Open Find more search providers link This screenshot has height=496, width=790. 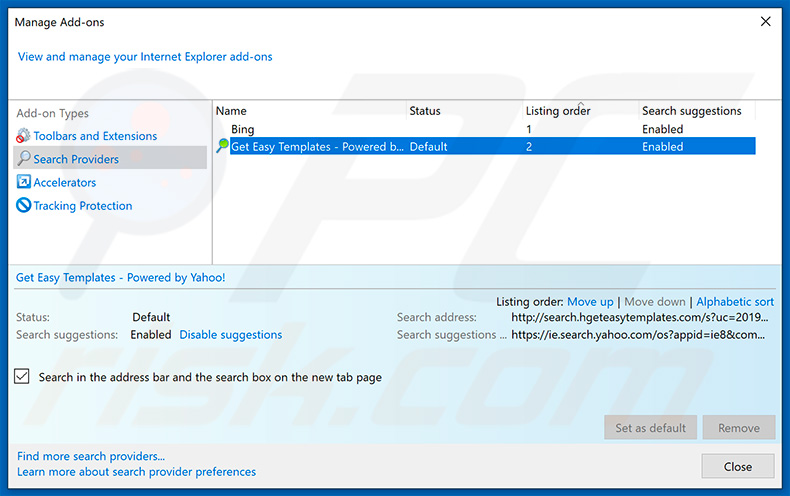point(91,456)
